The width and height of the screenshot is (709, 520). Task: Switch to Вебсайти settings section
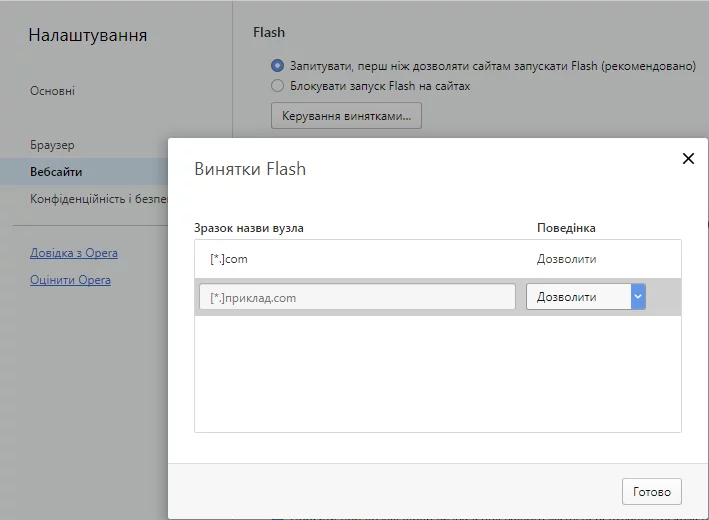(x=56, y=172)
